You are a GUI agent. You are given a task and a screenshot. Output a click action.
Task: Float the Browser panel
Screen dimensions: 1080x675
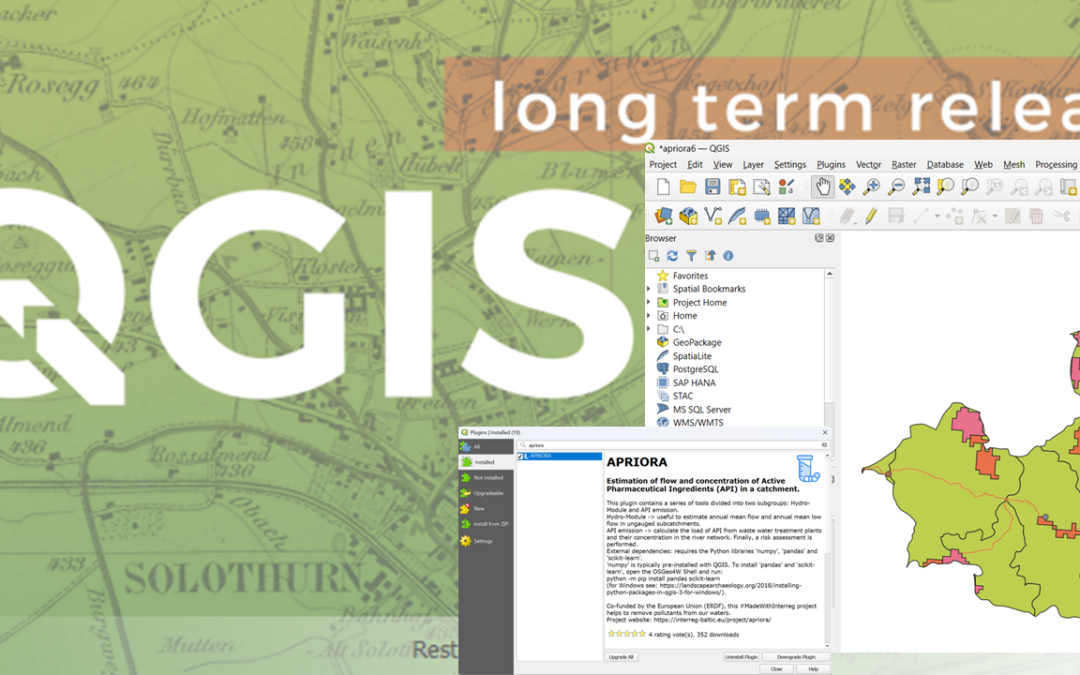pos(819,238)
